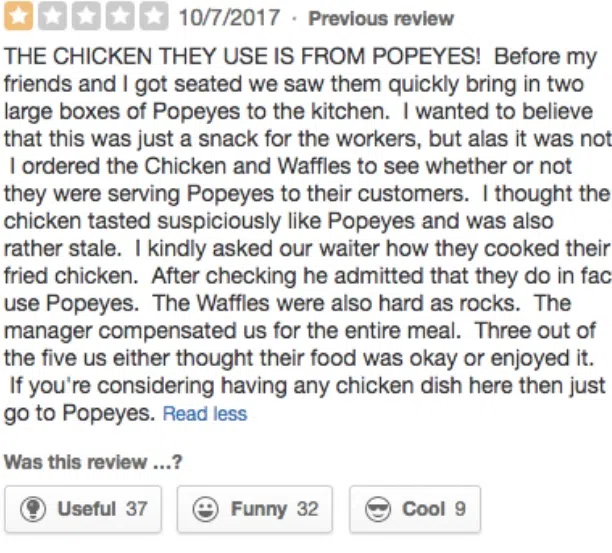612x553 pixels.
Task: Click the Useful count of 37
Action: coord(136,509)
